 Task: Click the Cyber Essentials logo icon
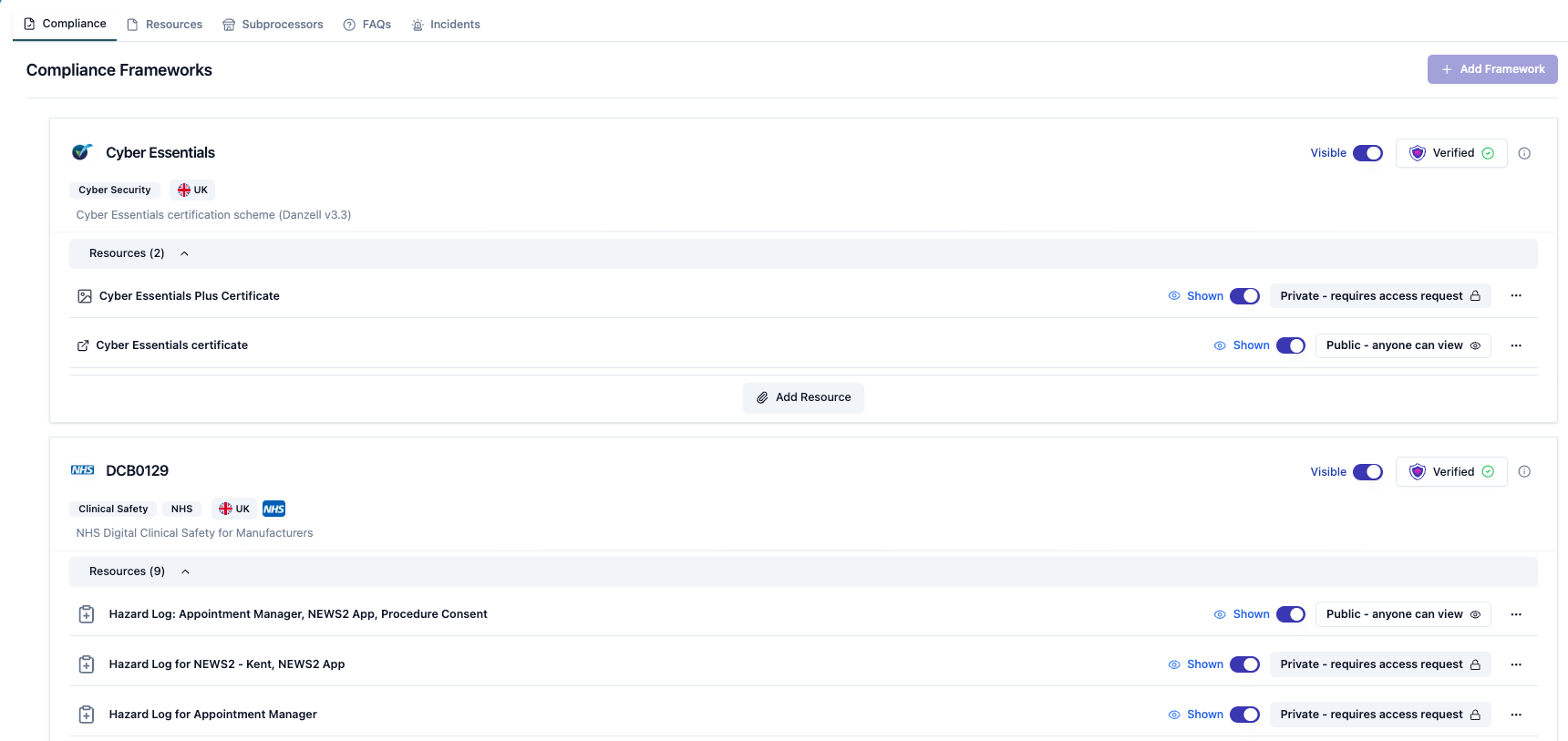coord(82,152)
